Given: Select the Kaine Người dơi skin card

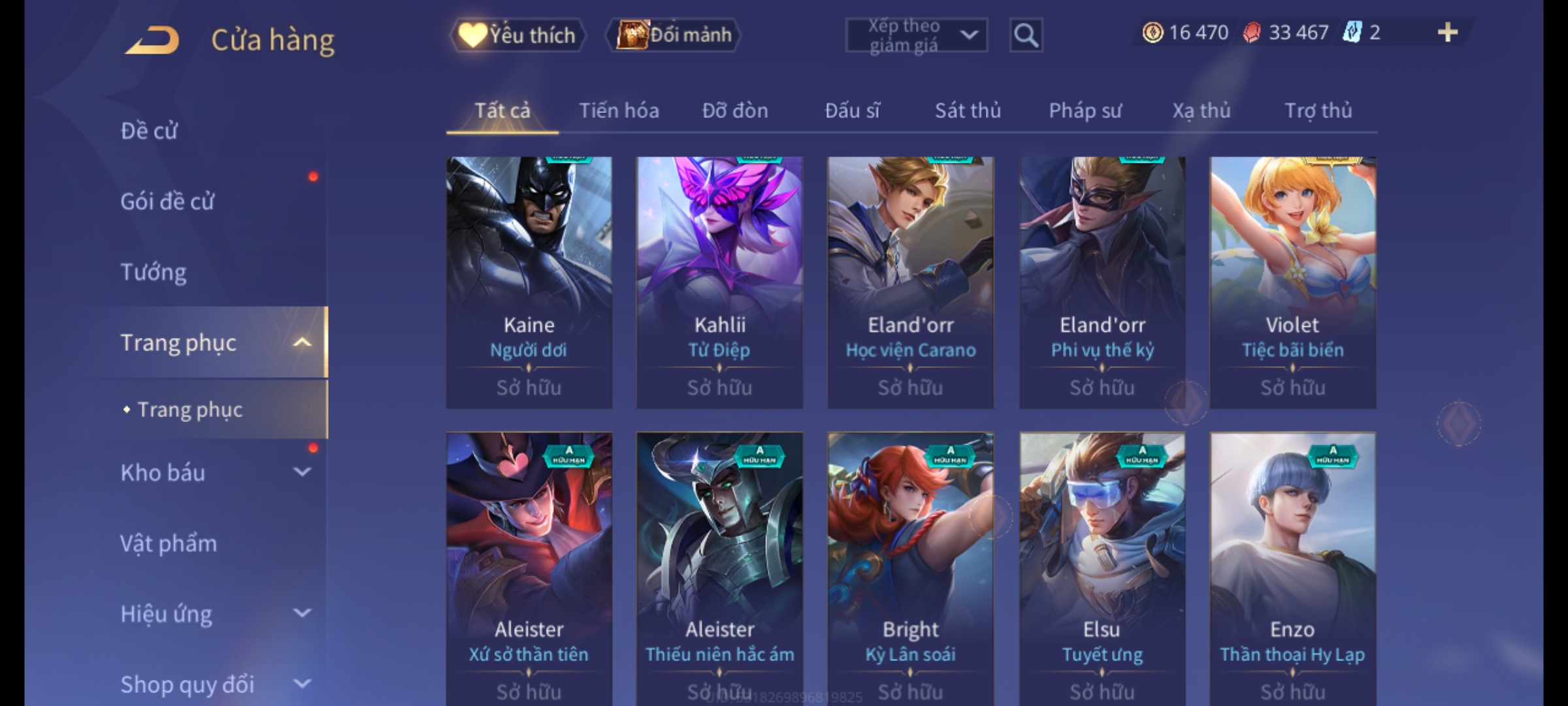Looking at the screenshot, I should [529, 282].
